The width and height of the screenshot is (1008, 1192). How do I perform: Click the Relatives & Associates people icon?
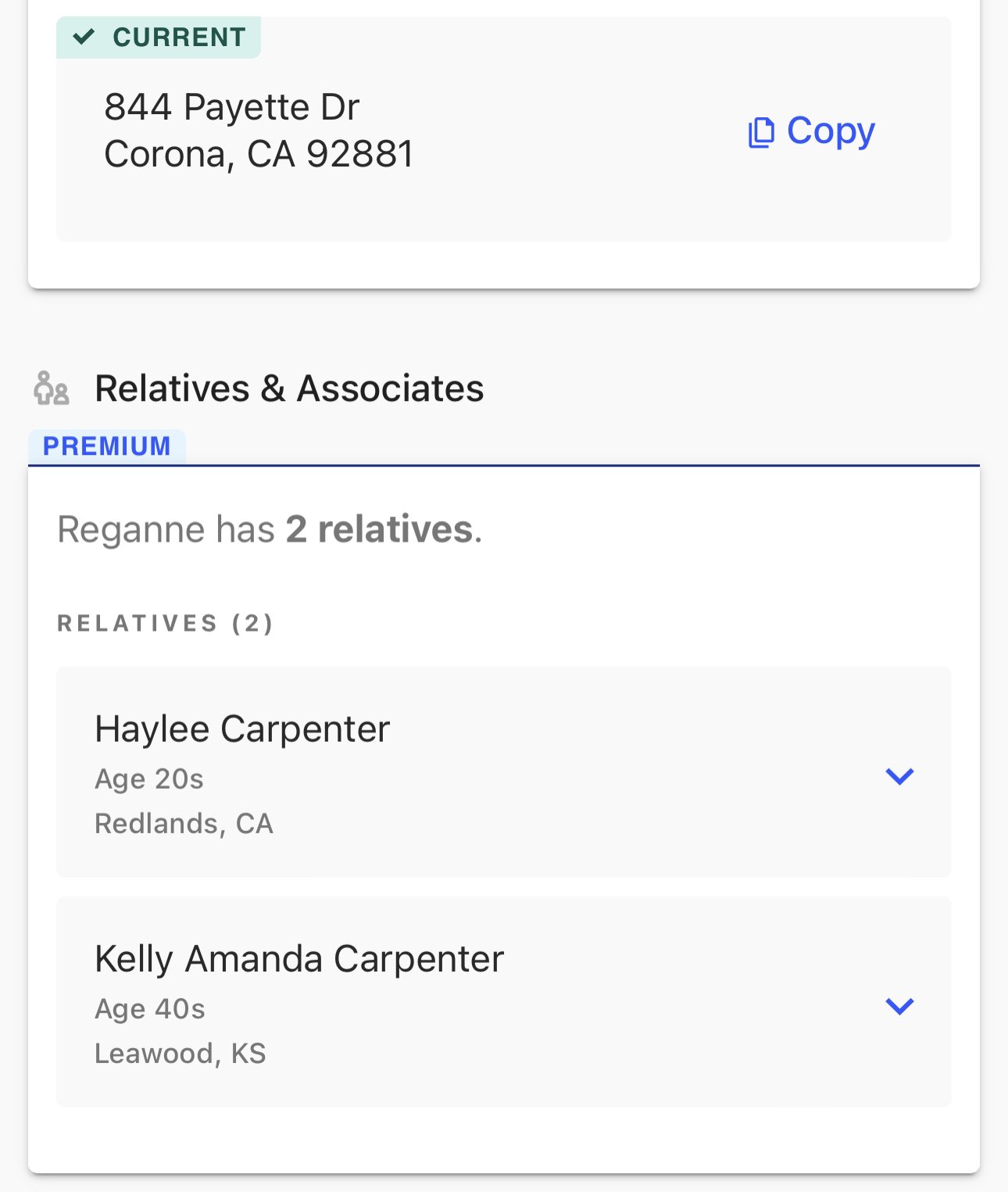(52, 388)
